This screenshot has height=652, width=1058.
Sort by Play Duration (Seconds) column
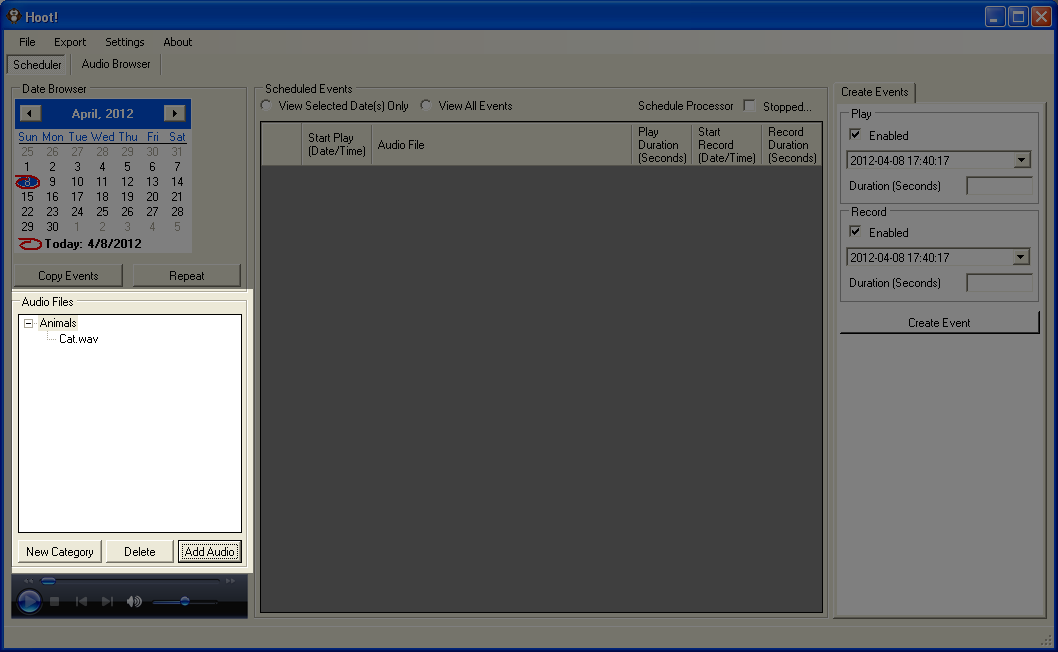coord(662,144)
